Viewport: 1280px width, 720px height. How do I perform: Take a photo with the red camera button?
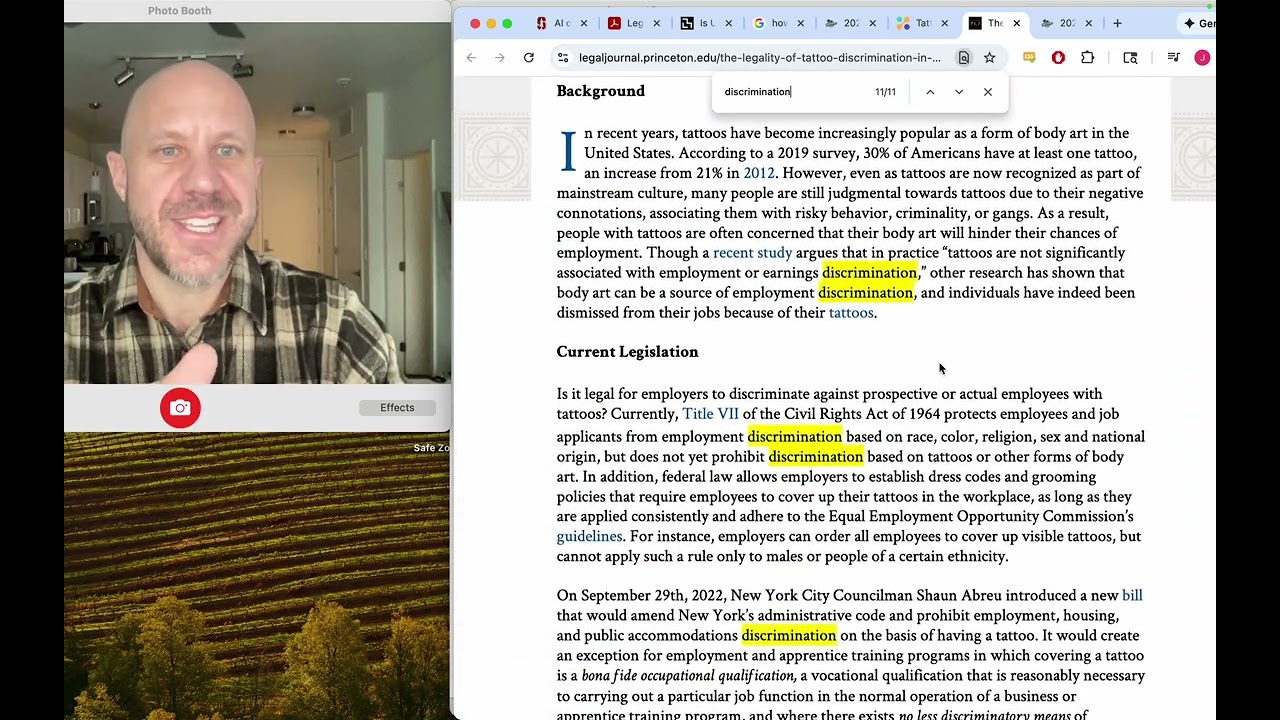click(180, 408)
